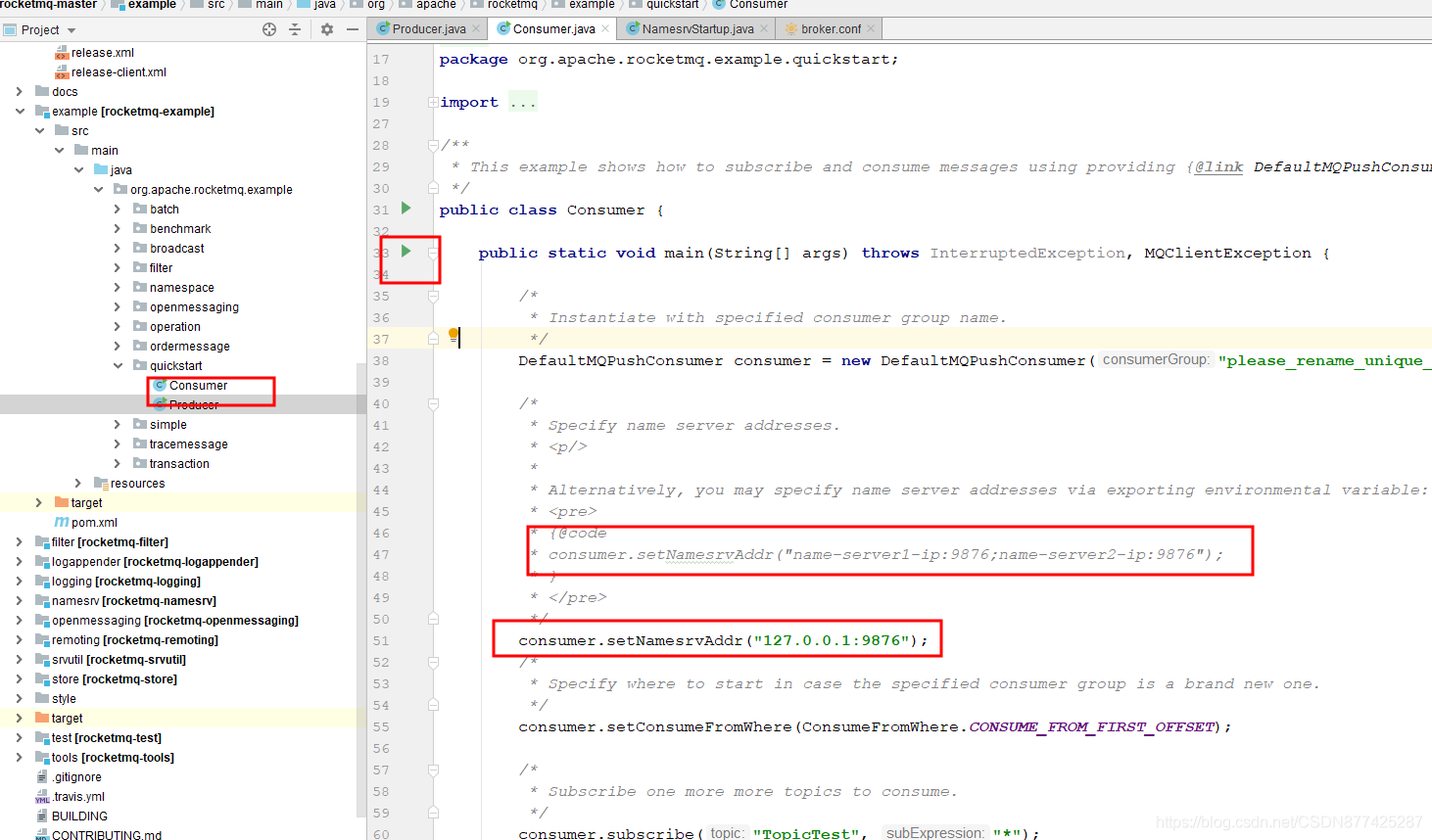Switch to the Producer.java tab

(429, 29)
